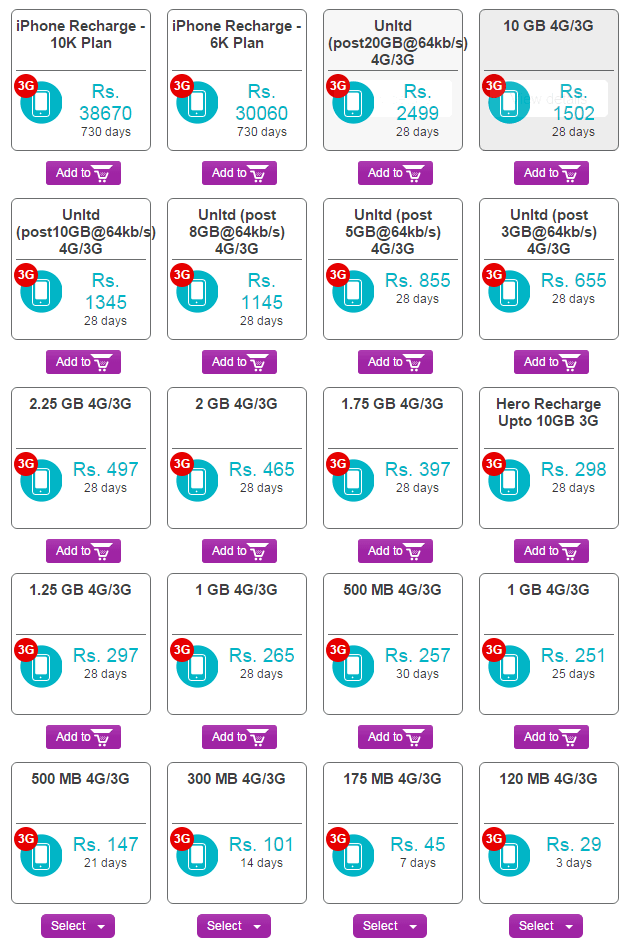640x948 pixels.
Task: Add the Rs. 1345 plan to cart
Action: pos(83,362)
